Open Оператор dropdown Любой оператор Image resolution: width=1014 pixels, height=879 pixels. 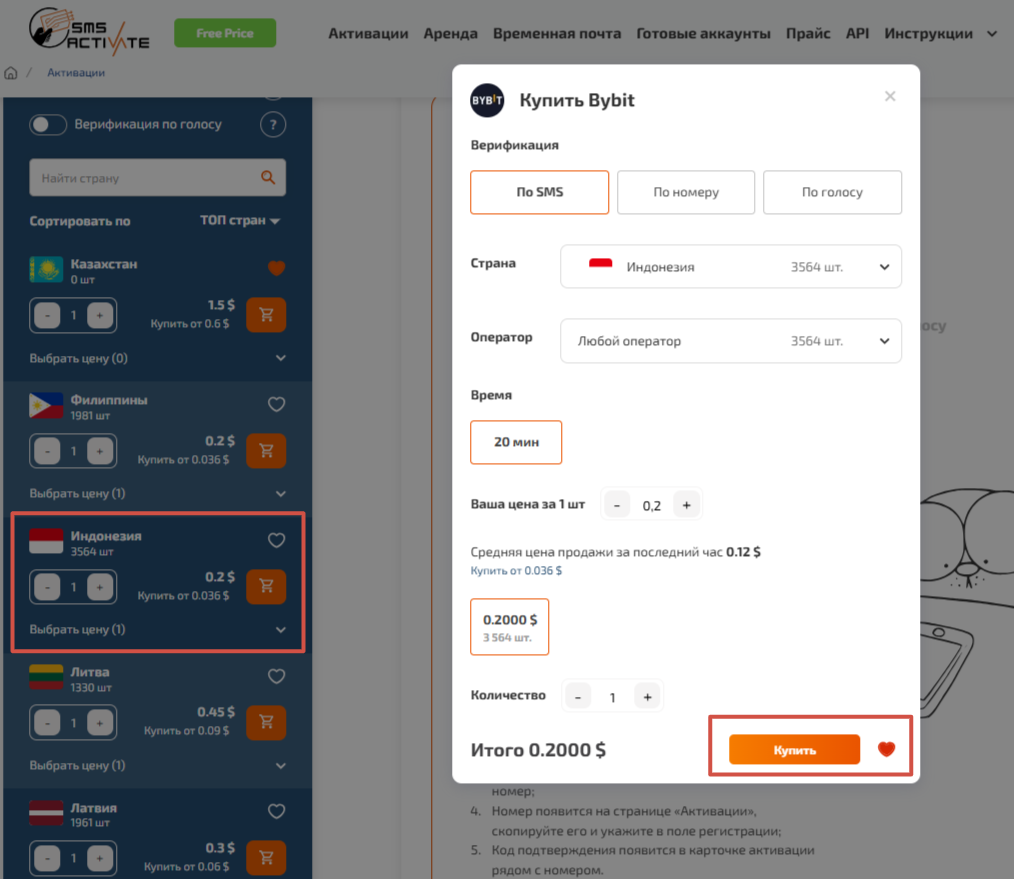click(x=731, y=341)
